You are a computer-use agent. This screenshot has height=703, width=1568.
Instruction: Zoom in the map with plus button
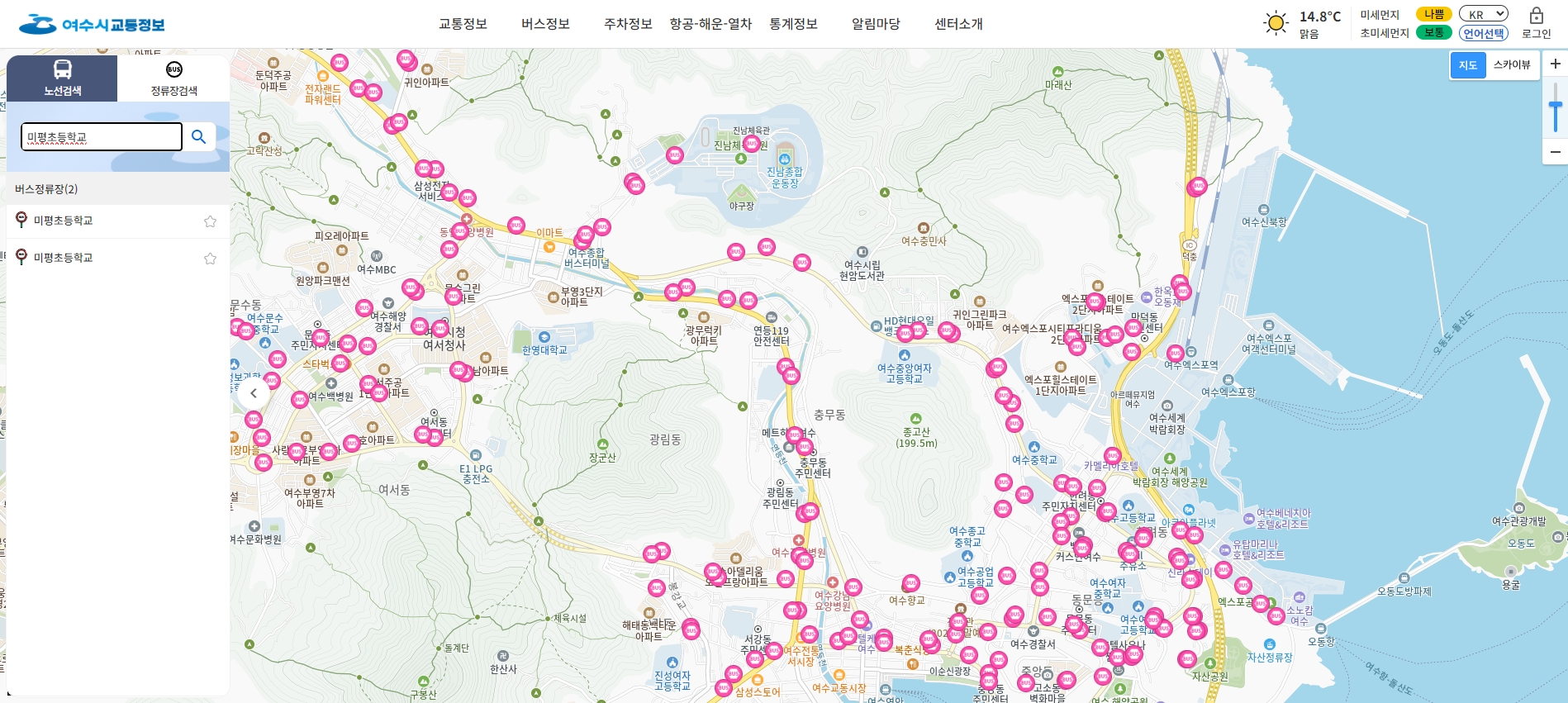[x=1555, y=64]
